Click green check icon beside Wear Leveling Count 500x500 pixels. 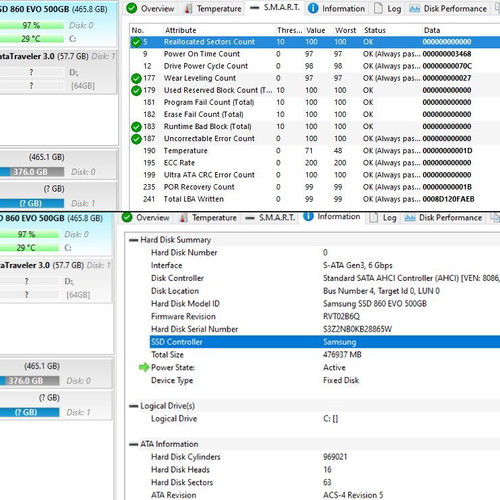136,78
